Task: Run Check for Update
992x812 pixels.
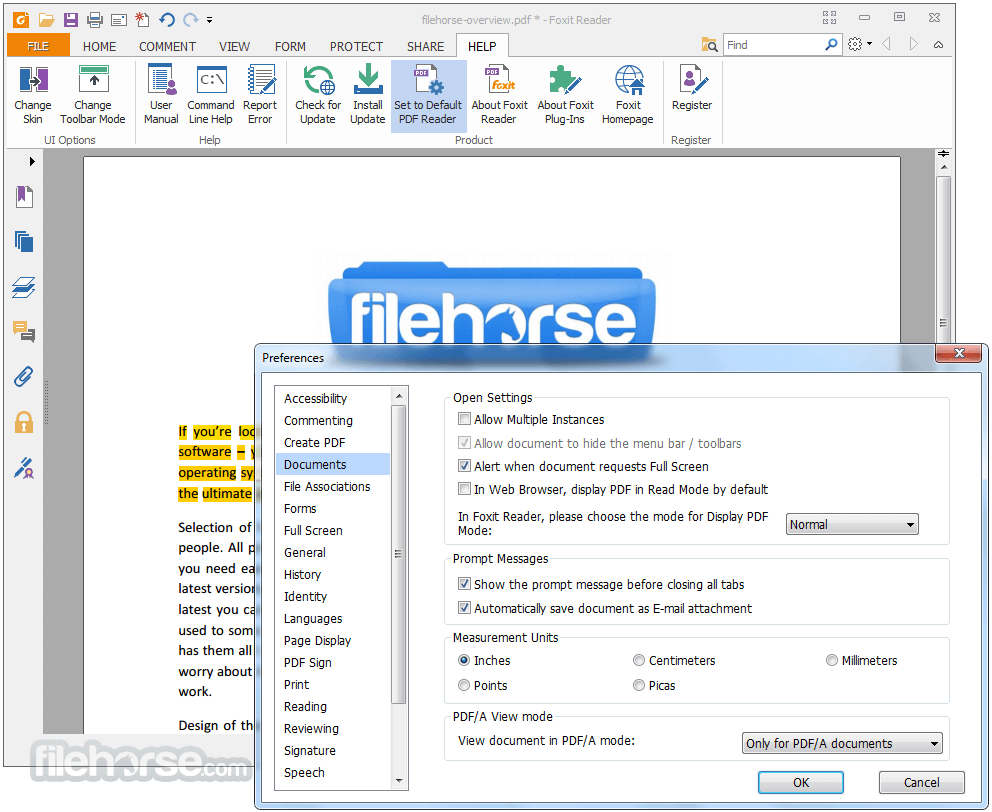Action: coord(318,95)
